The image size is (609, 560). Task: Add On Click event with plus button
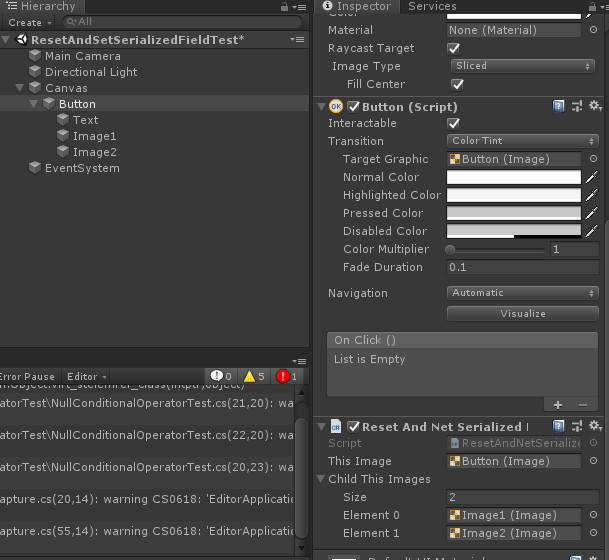[x=558, y=405]
